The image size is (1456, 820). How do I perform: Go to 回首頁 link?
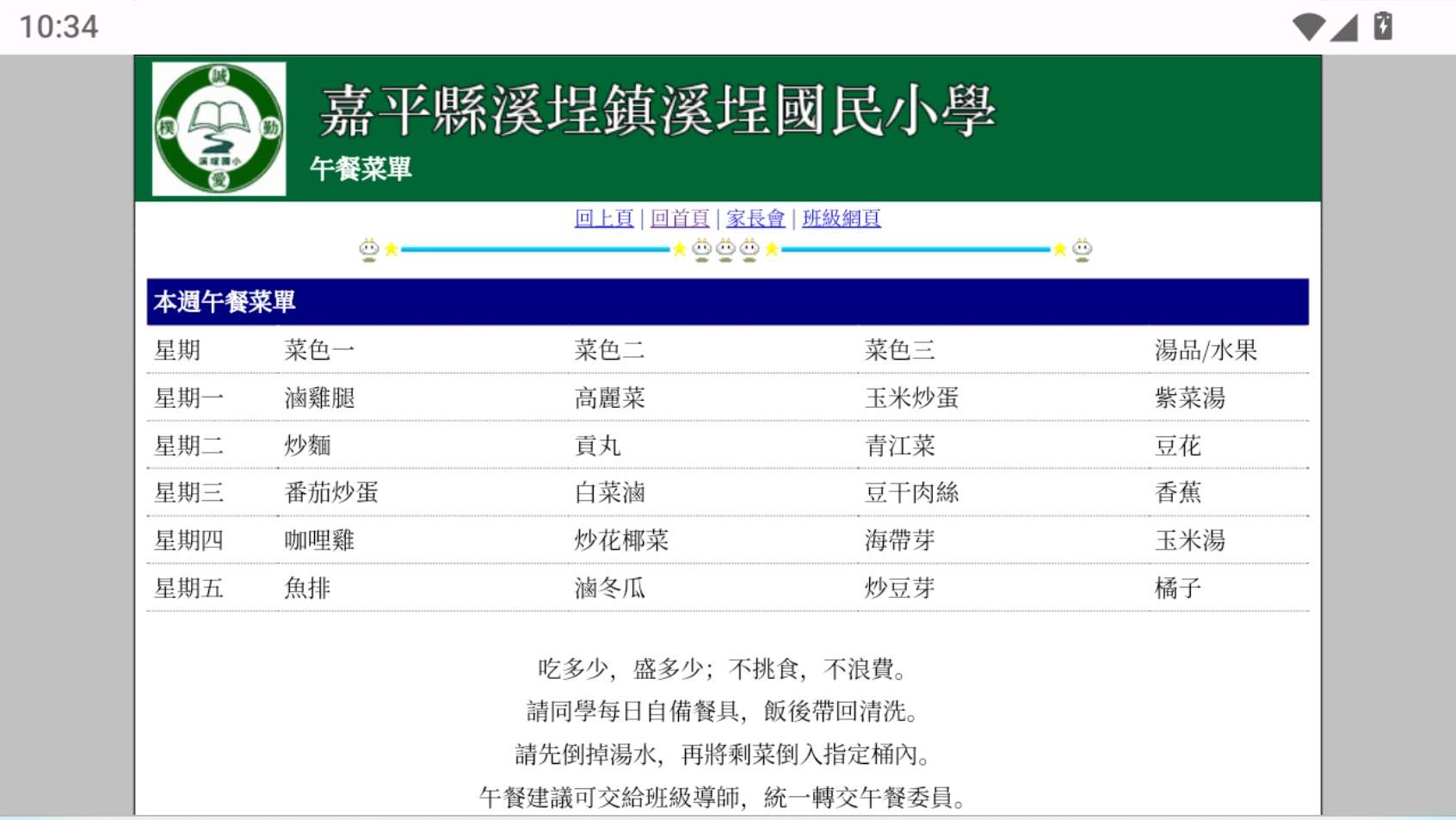tap(680, 219)
